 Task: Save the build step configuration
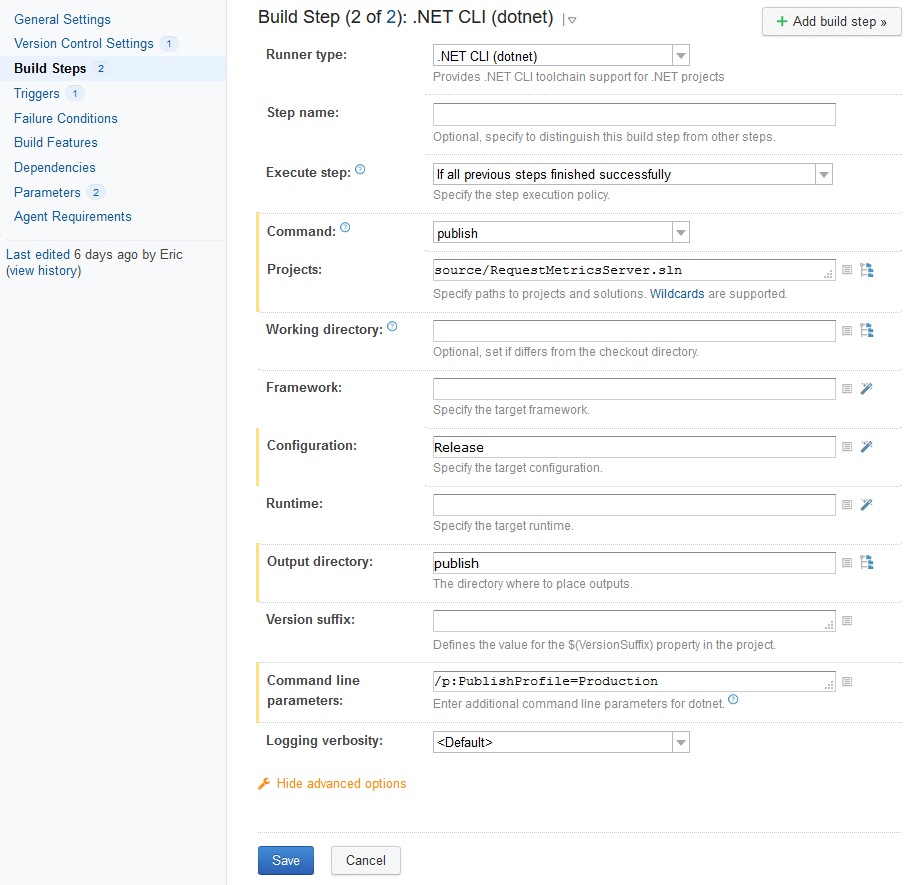click(285, 860)
